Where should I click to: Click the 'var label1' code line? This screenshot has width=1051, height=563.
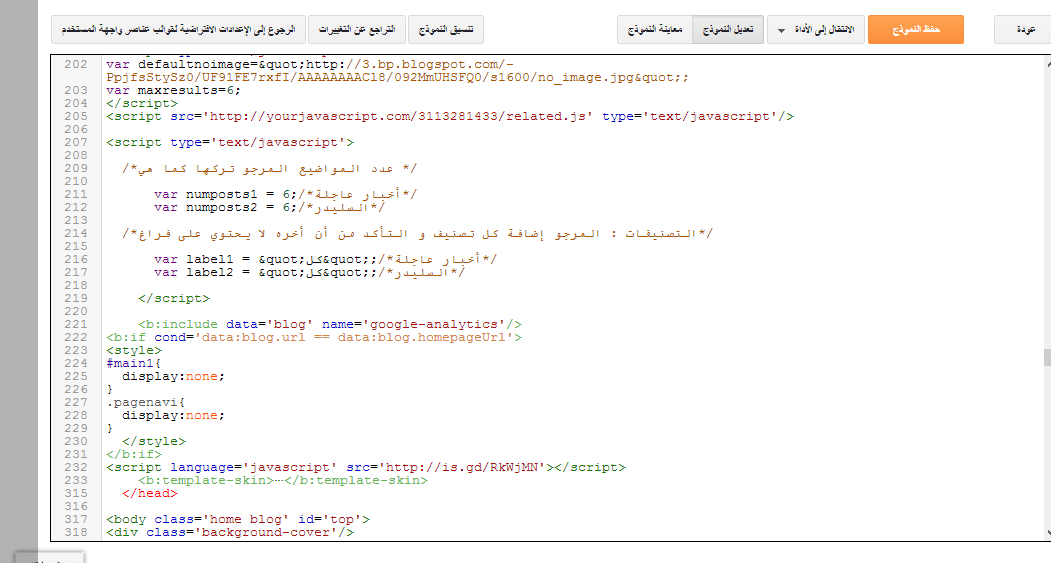[x=325, y=259]
